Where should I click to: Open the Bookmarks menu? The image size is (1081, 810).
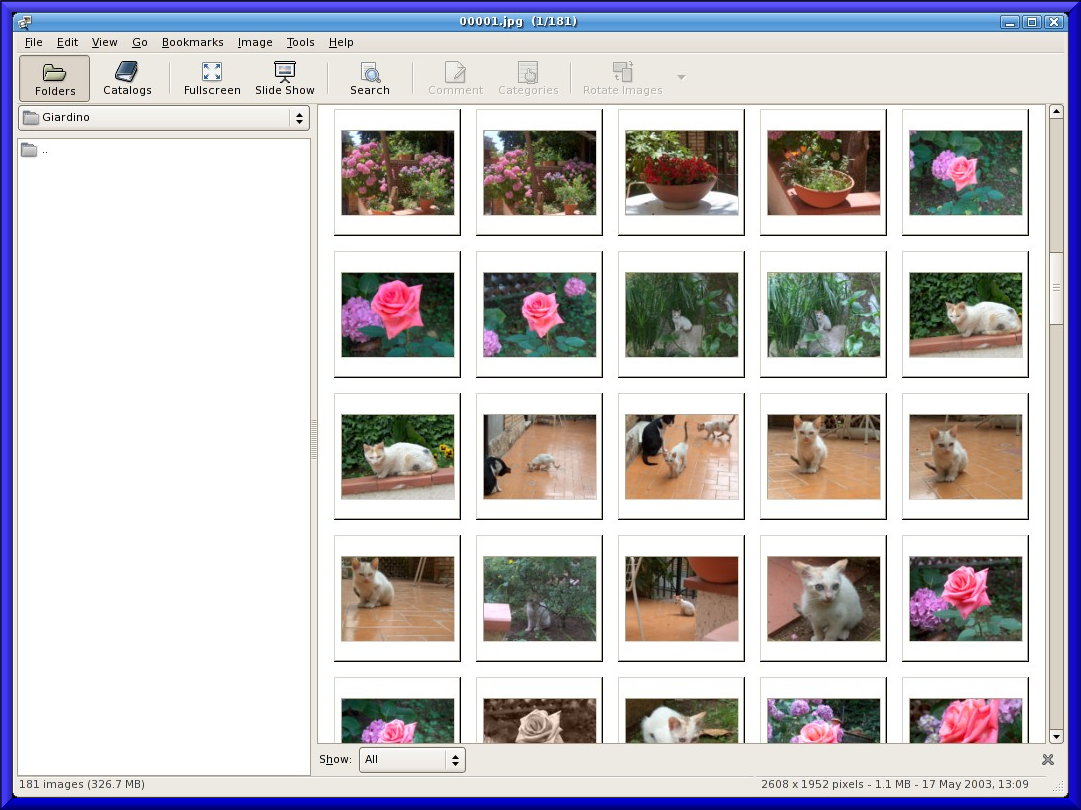click(x=192, y=42)
